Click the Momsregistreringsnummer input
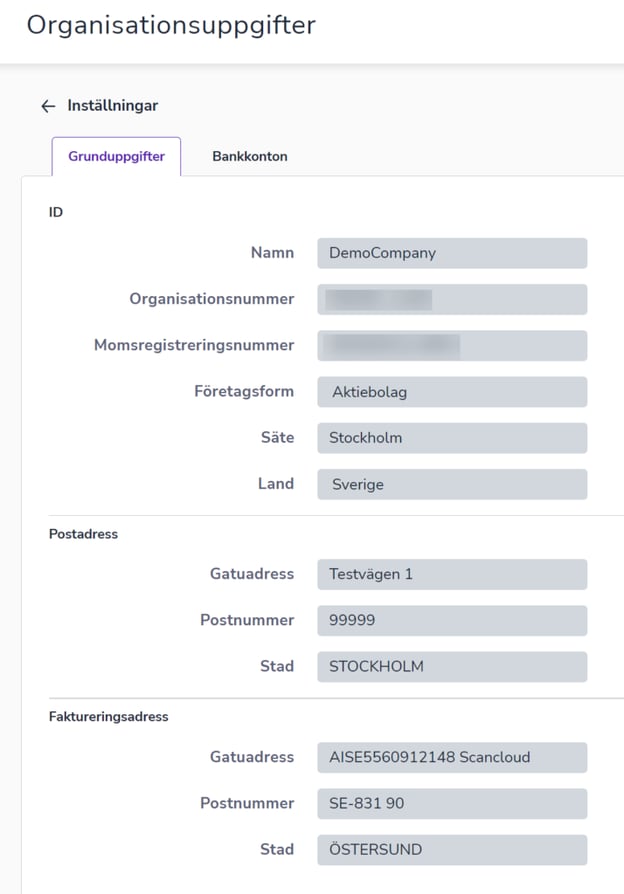The height and width of the screenshot is (894, 624). pyautogui.click(x=451, y=345)
